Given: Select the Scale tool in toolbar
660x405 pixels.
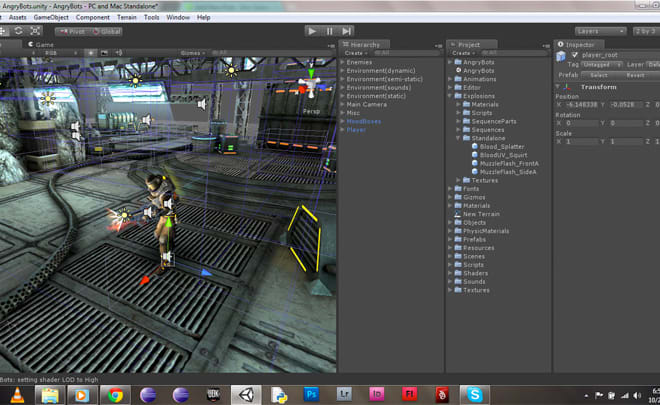Looking at the screenshot, I should (x=35, y=31).
